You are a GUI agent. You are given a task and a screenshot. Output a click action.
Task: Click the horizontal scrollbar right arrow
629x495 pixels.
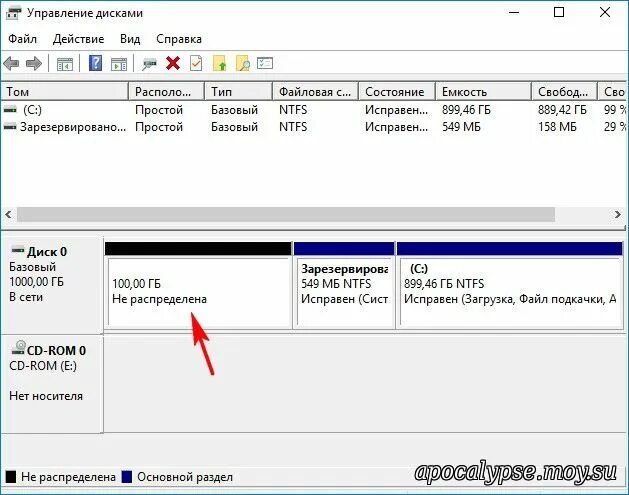618,214
